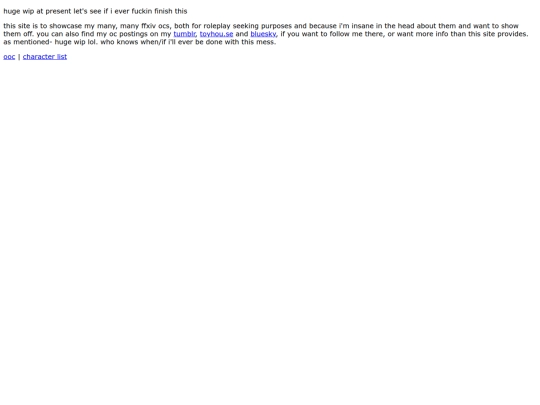Viewport: 540px width, 405px height.
Task: Open the tumblr link
Action: click(185, 34)
